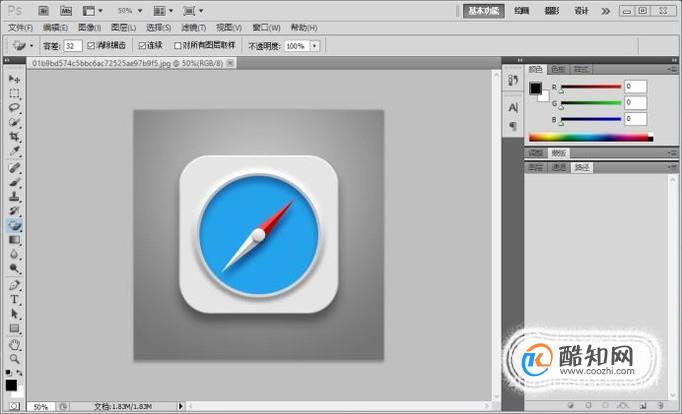Open the 不透明度 opacity slider dropdown arrow
The height and width of the screenshot is (414, 682).
(x=315, y=46)
